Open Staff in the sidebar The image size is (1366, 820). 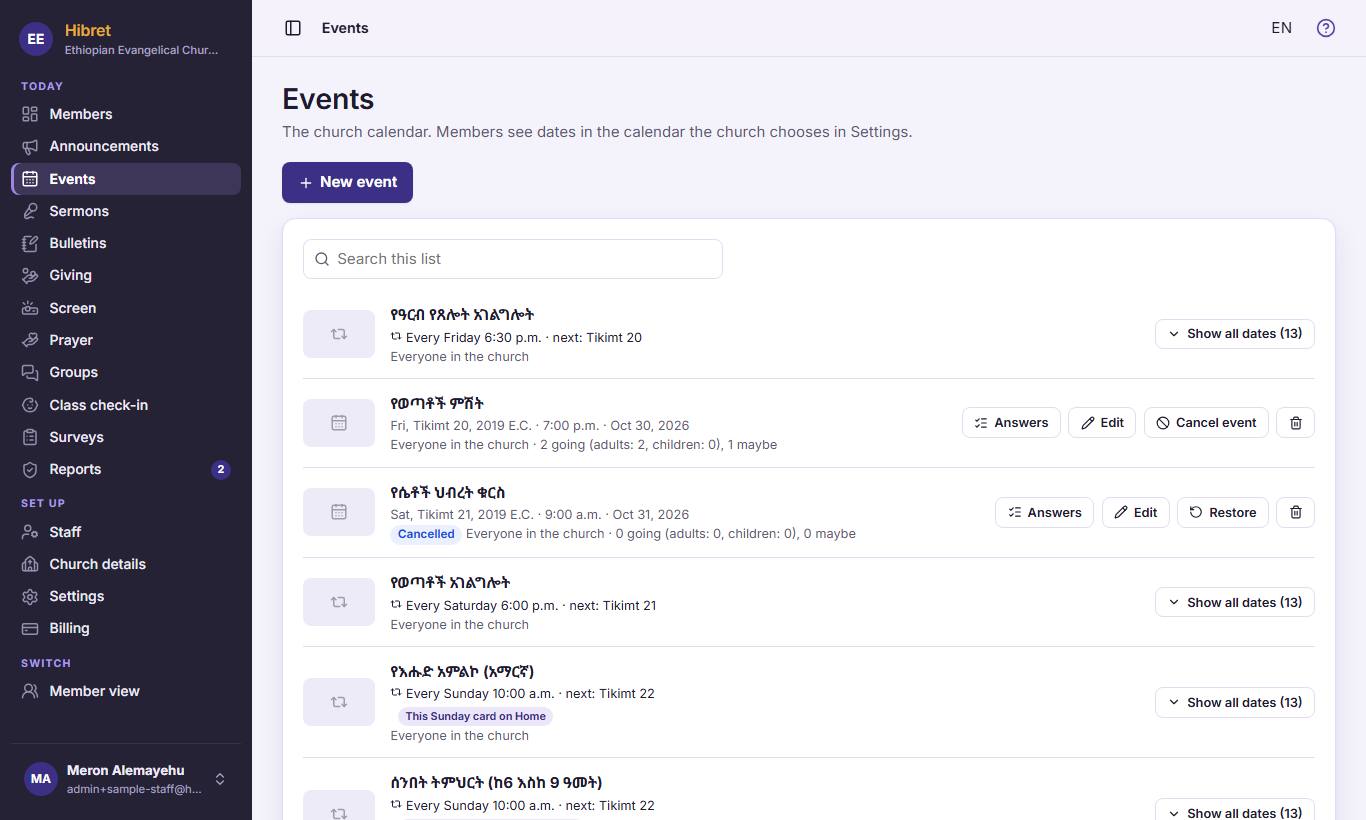pyautogui.click(x=126, y=532)
